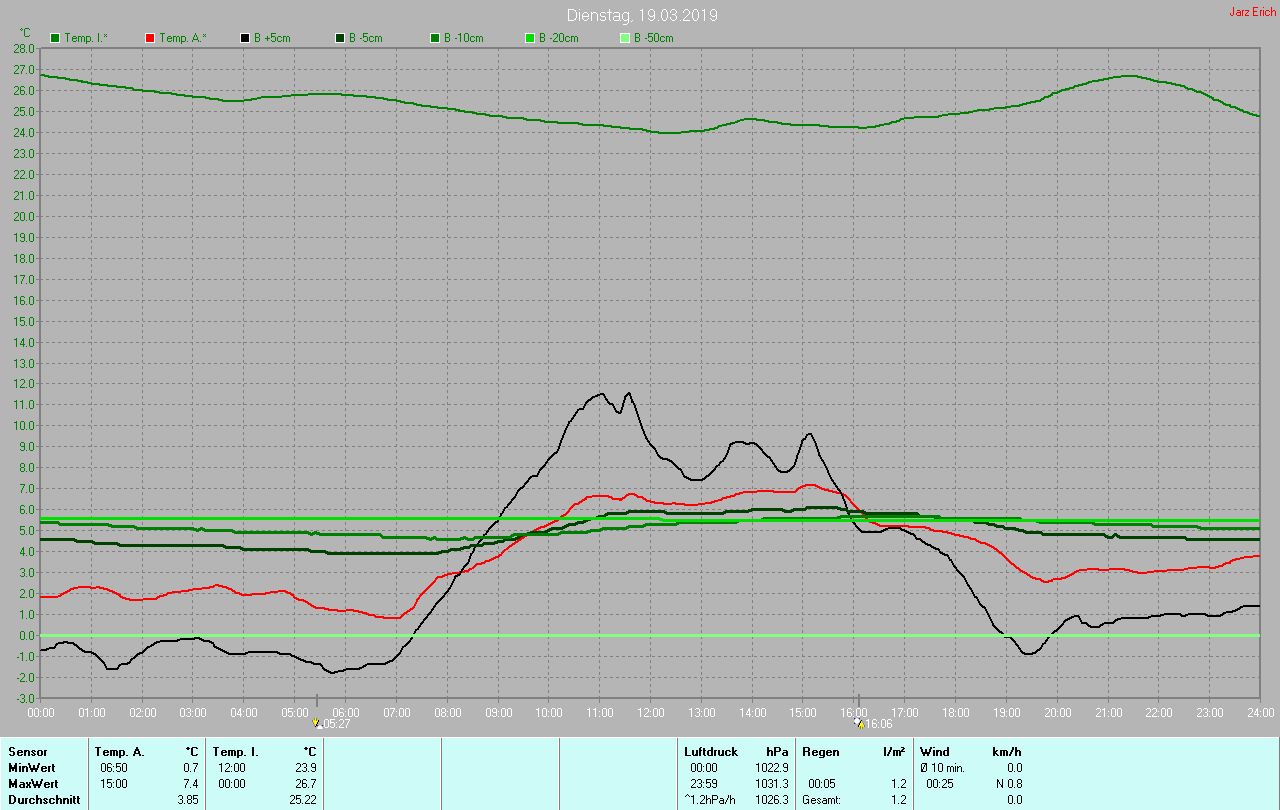
Task: Click the 00:25 wind time cell
Action: (940, 784)
